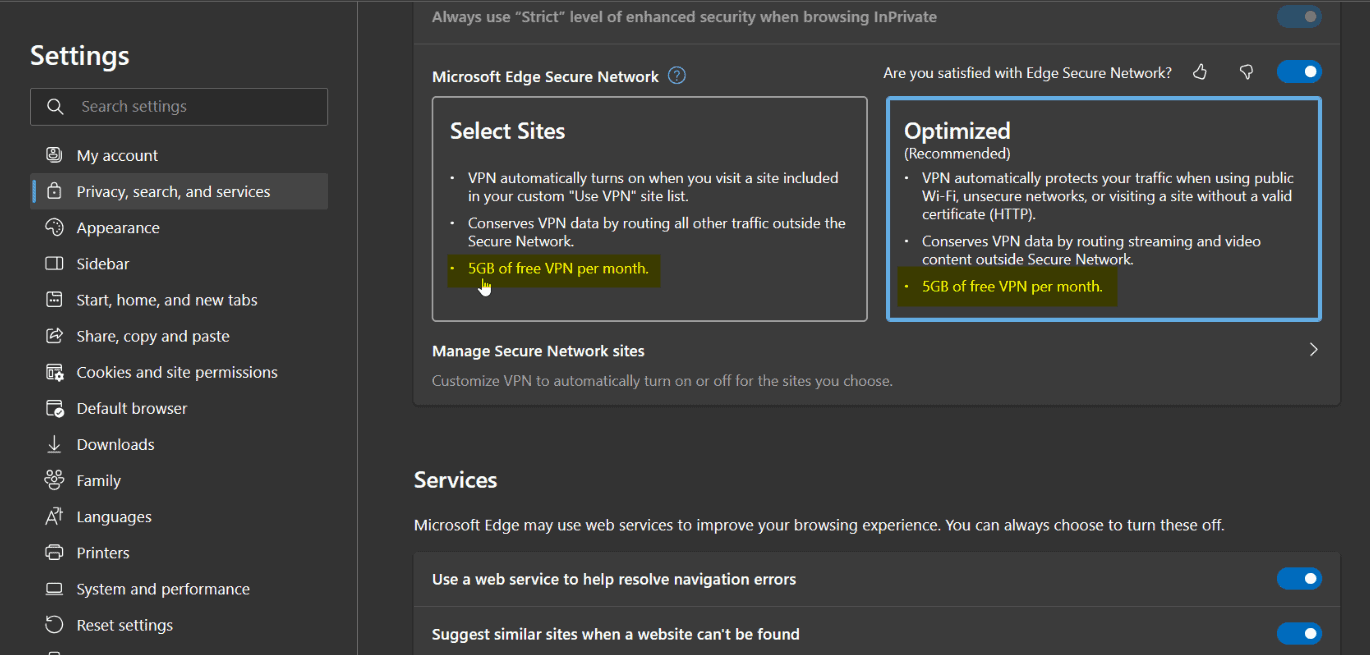Click the Sidebar panel icon
Screen dimensions: 1370x655
(55, 264)
